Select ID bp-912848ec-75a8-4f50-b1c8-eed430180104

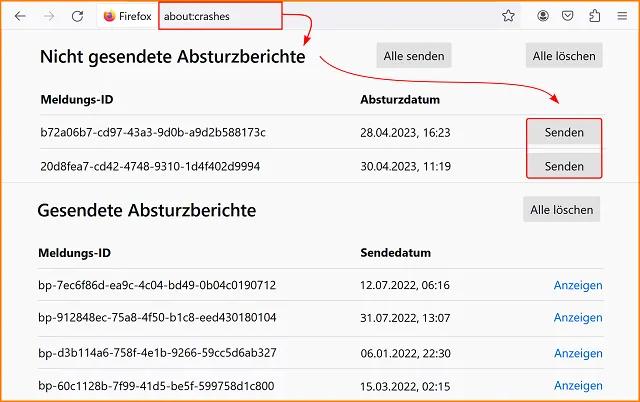click(x=157, y=318)
